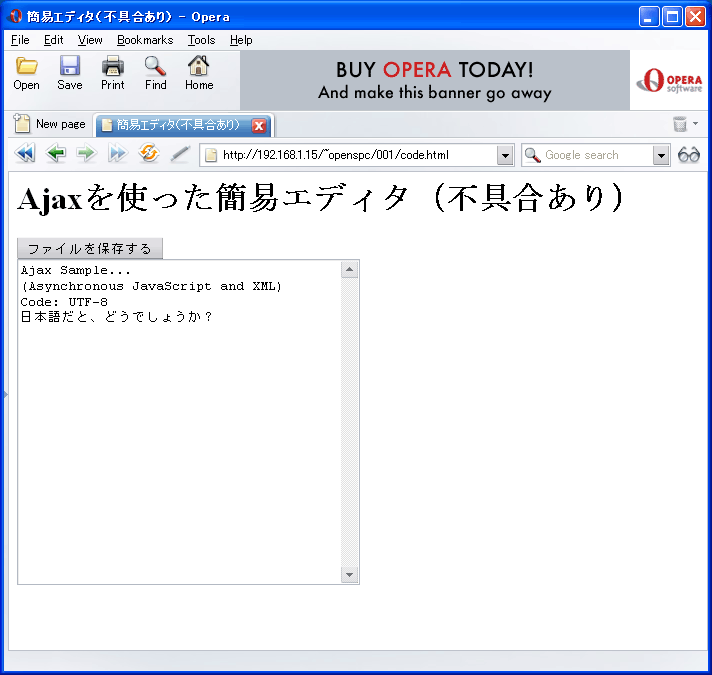Viewport: 712px width, 675px height.
Task: Reload the page with the orange Reload icon
Action: tap(149, 153)
